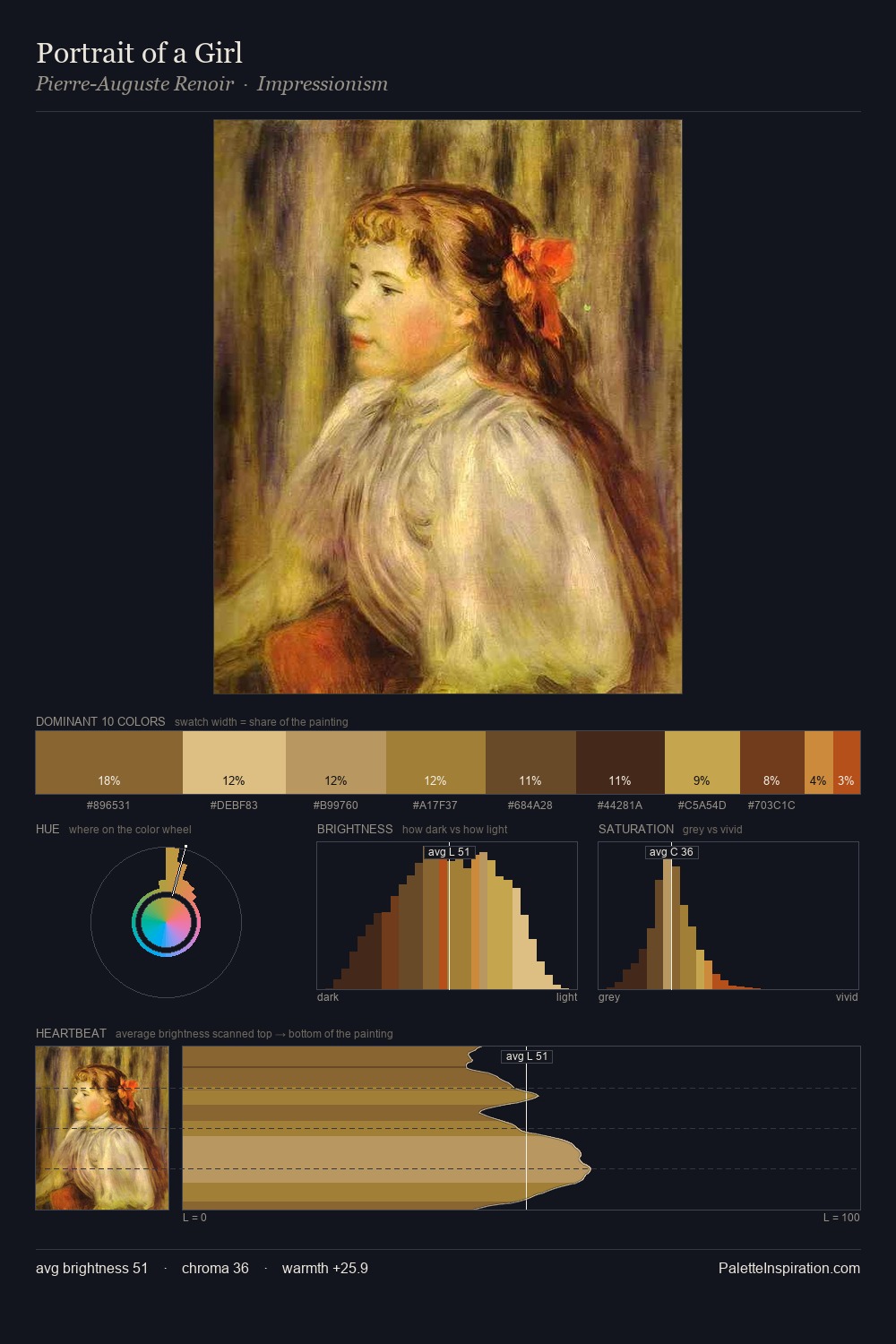Open the PaletteInspiration.com link
The width and height of the screenshot is (896, 1344).
pos(789,1269)
